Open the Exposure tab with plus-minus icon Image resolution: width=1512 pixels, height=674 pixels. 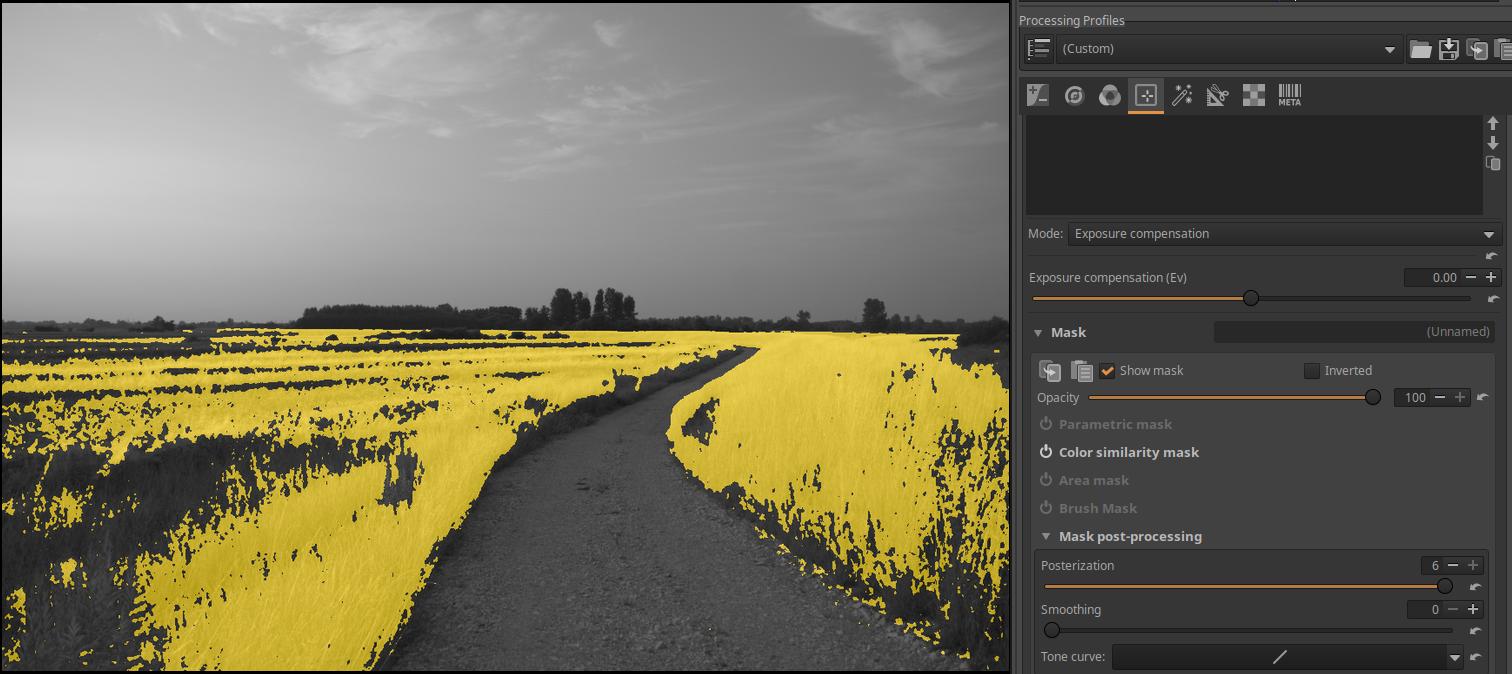tap(1038, 96)
